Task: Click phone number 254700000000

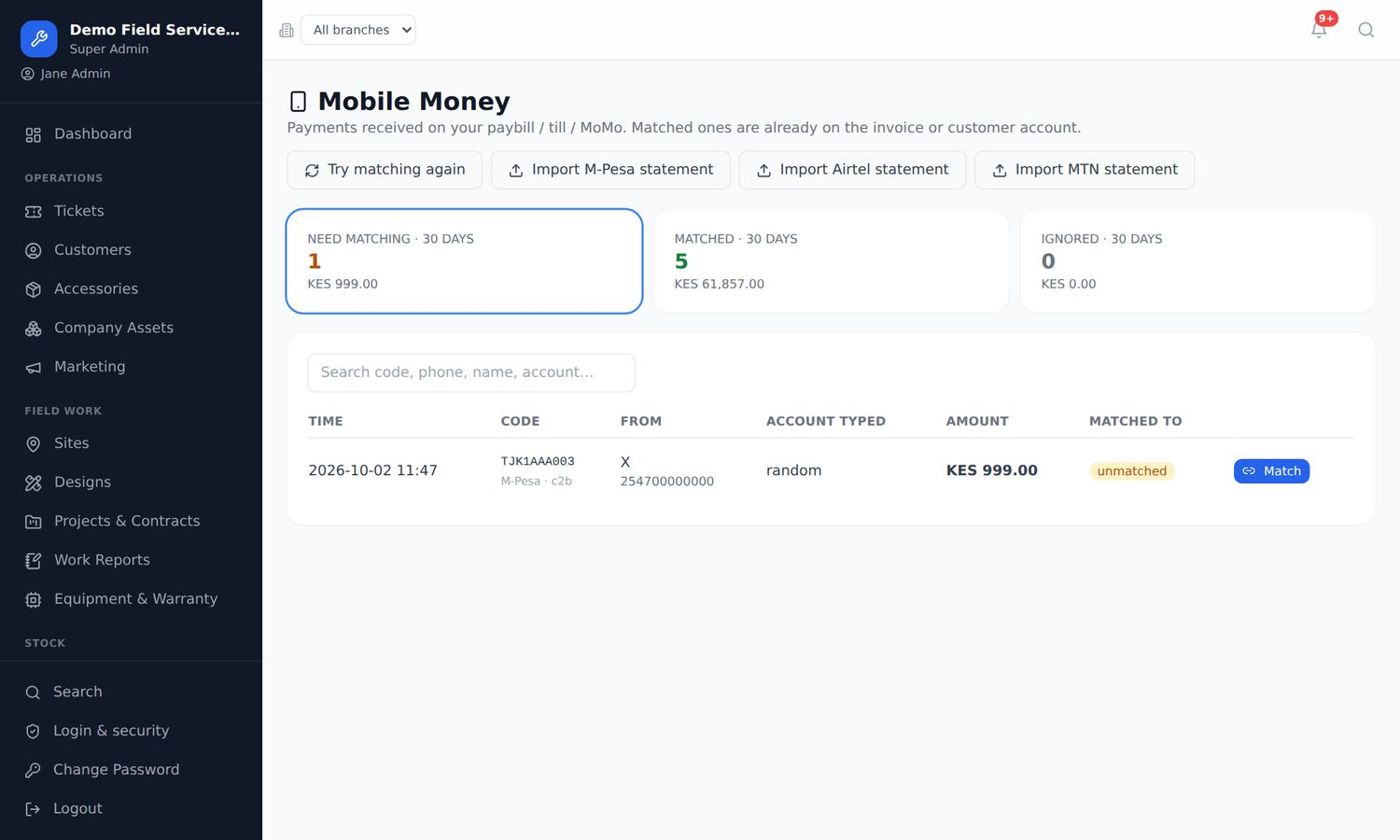Action: point(667,482)
